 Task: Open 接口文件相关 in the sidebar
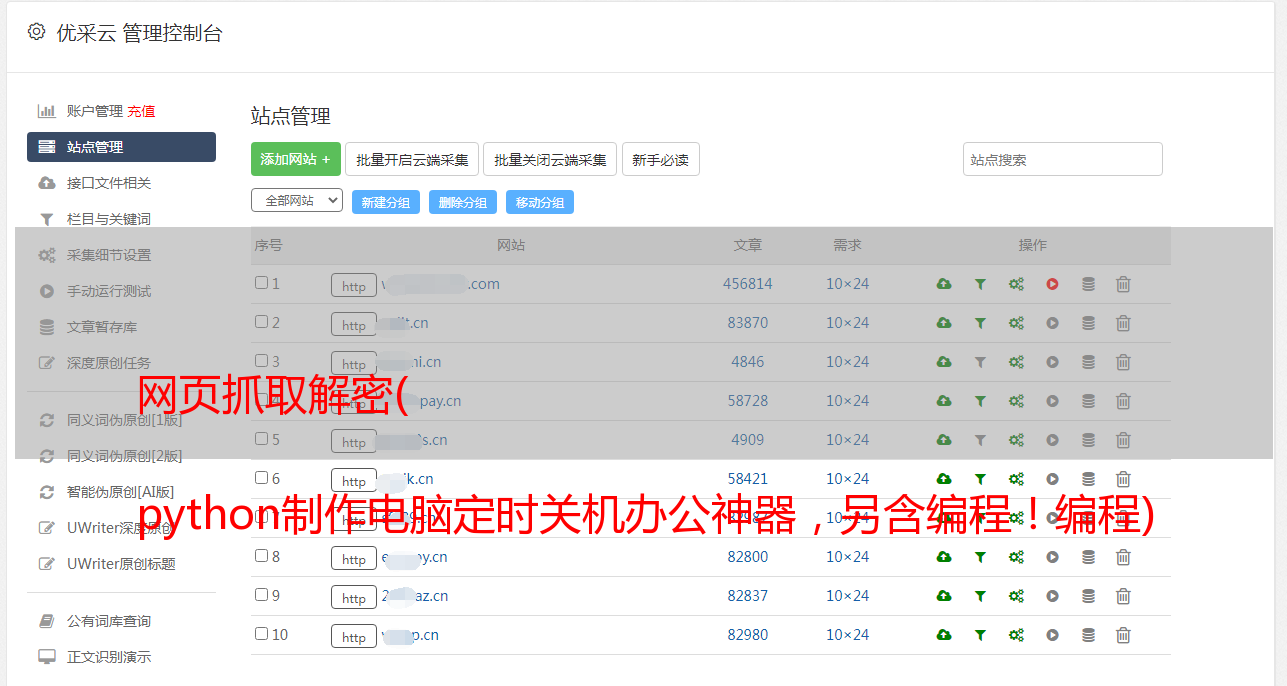108,183
